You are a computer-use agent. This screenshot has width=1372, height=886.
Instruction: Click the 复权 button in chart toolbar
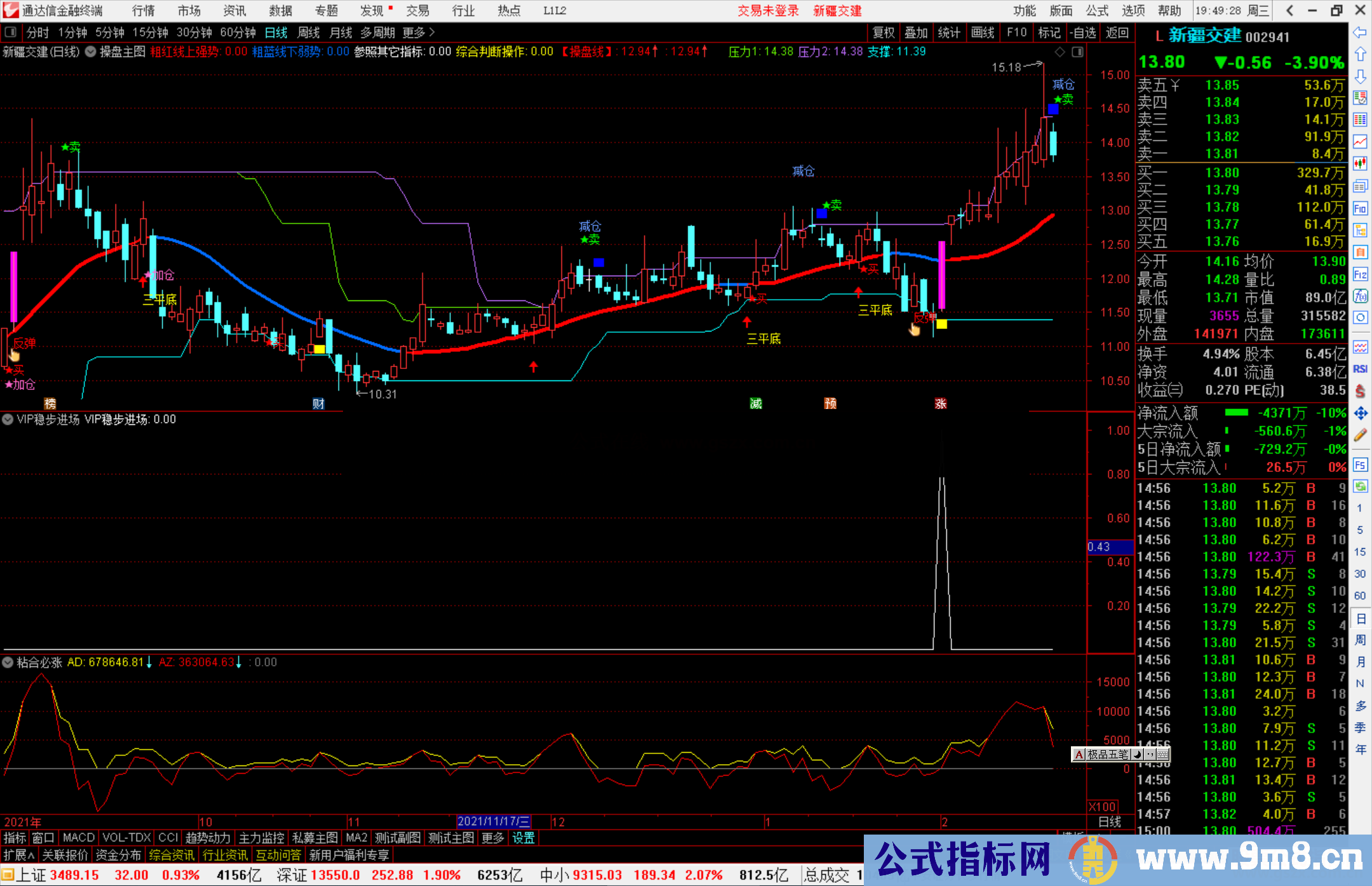click(x=884, y=32)
